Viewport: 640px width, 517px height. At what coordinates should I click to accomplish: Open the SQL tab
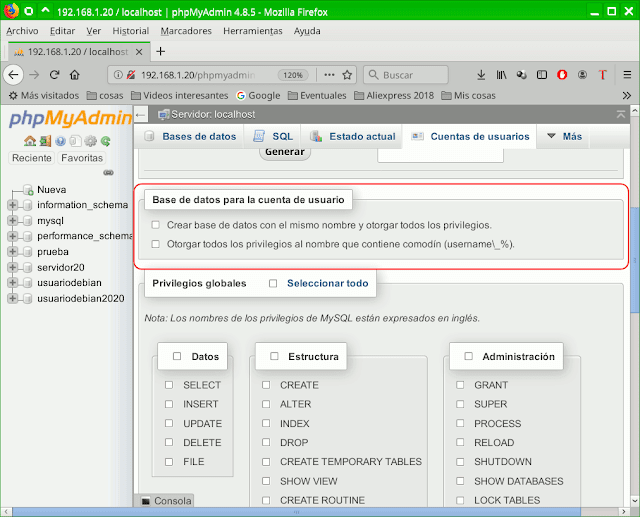(x=272, y=136)
